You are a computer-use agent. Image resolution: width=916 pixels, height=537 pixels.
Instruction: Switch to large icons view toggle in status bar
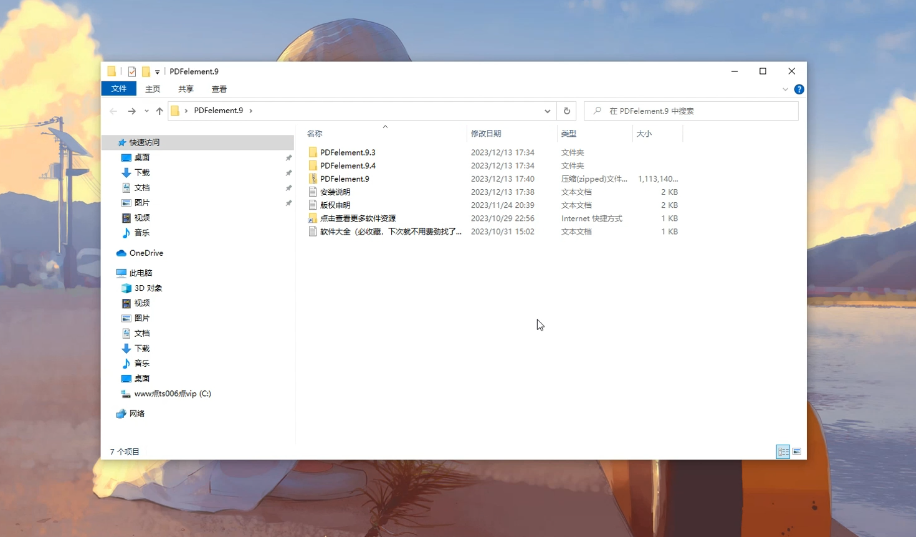pyautogui.click(x=797, y=452)
